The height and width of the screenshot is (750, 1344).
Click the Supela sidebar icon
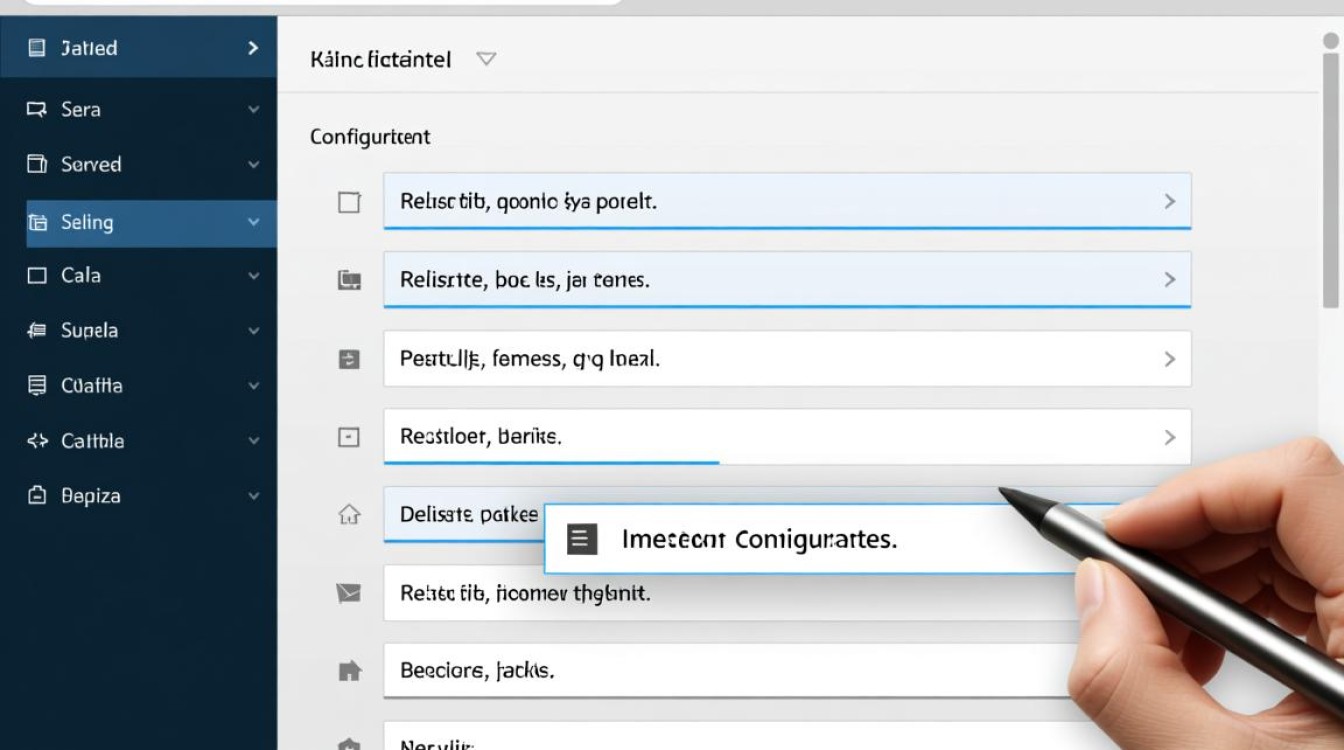(37, 331)
